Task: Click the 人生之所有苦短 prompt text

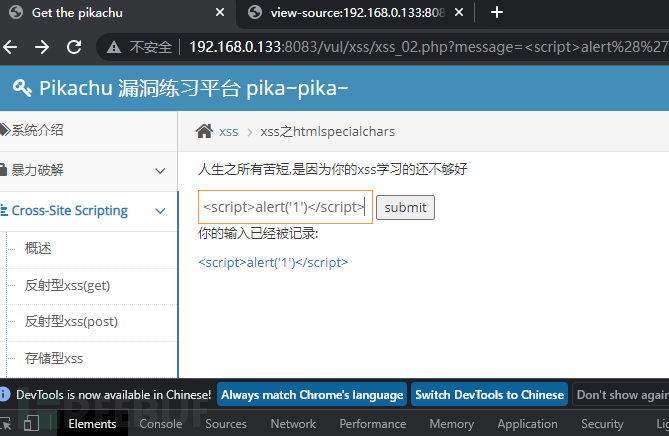Action: (333, 169)
